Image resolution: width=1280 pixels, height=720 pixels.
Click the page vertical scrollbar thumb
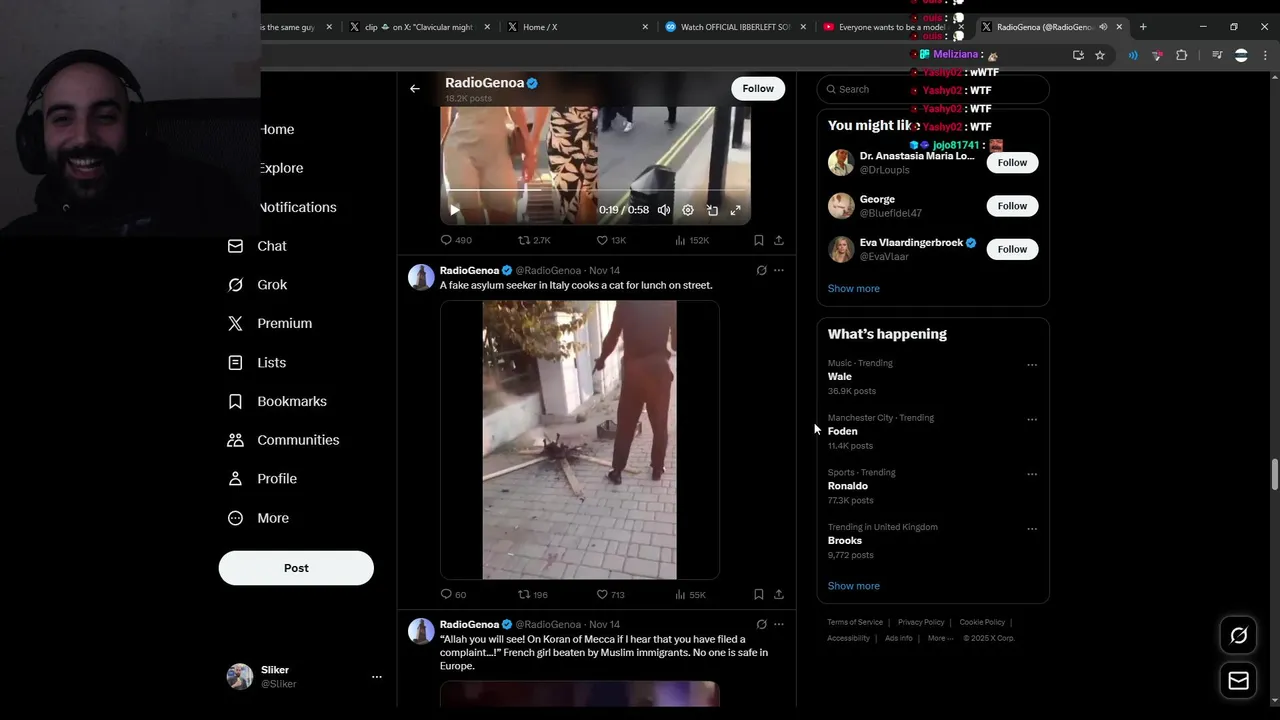coord(1274,475)
